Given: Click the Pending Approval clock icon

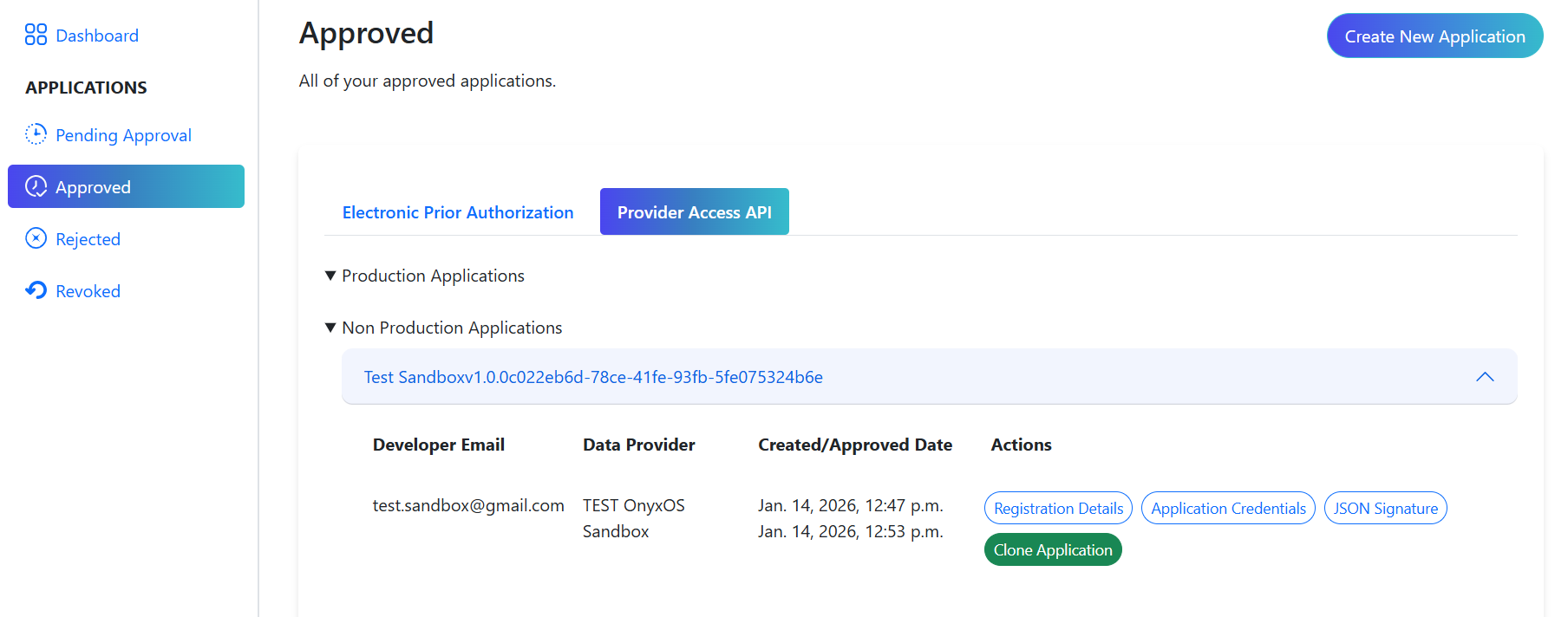Looking at the screenshot, I should (x=36, y=134).
